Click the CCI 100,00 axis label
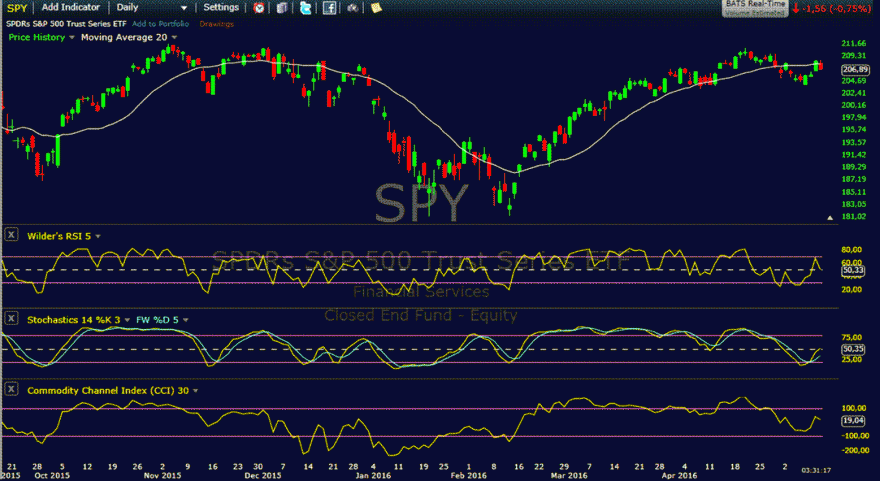880x481 pixels. pyautogui.click(x=854, y=408)
